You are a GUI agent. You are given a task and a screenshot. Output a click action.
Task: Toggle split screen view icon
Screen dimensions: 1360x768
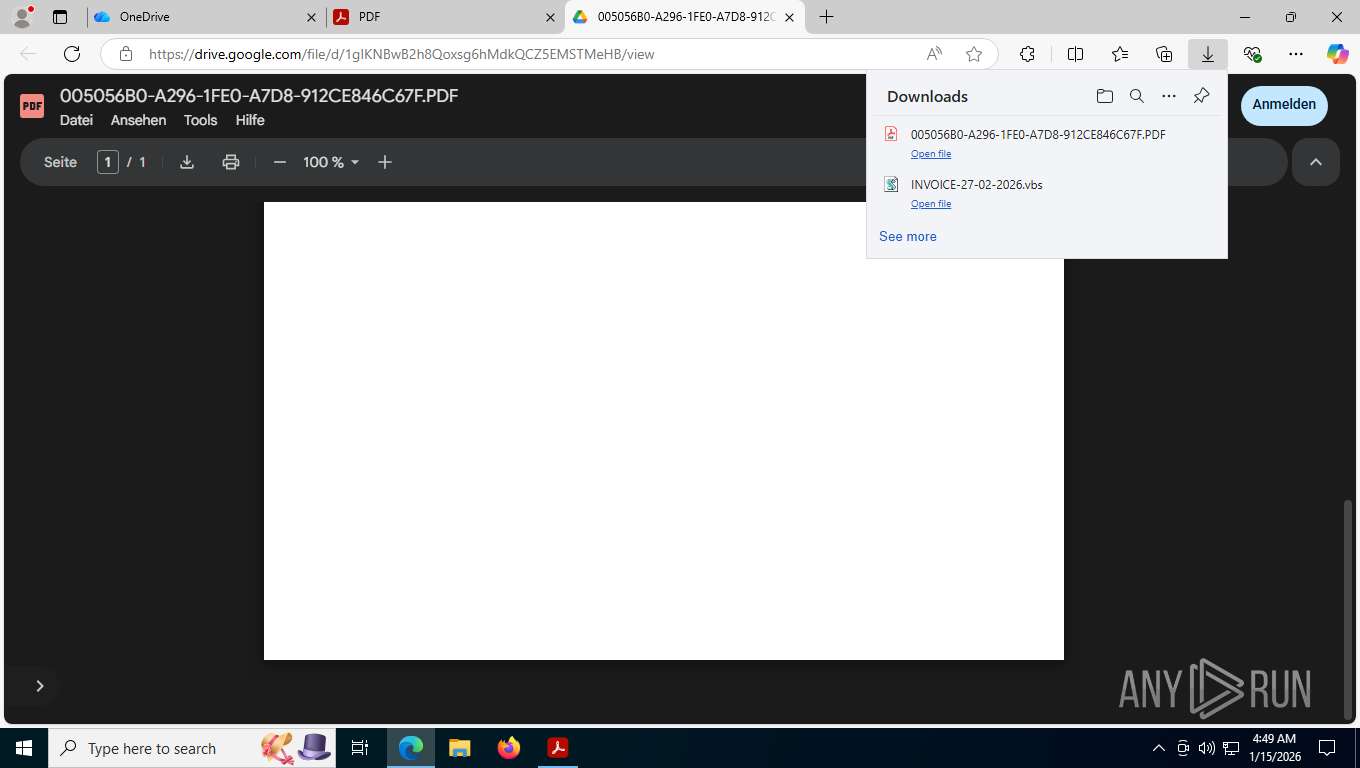click(x=1075, y=54)
